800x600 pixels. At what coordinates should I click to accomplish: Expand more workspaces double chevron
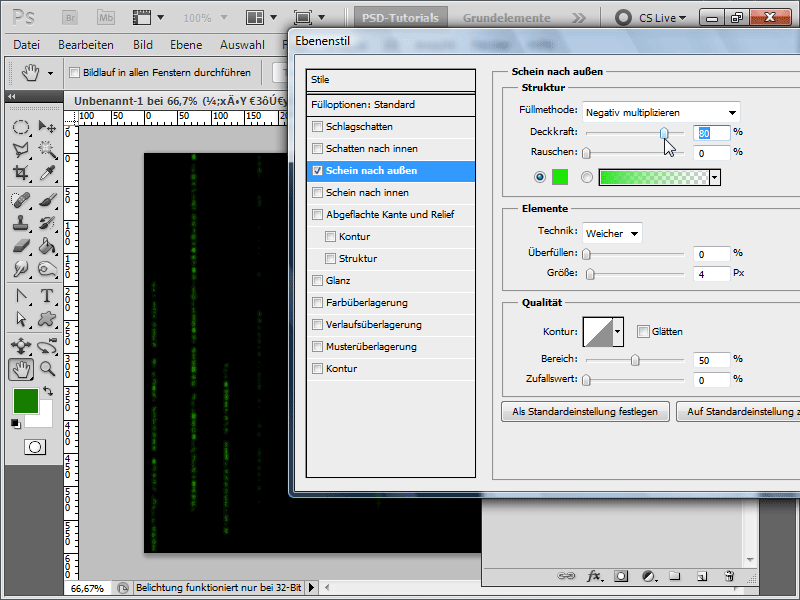coord(579,18)
